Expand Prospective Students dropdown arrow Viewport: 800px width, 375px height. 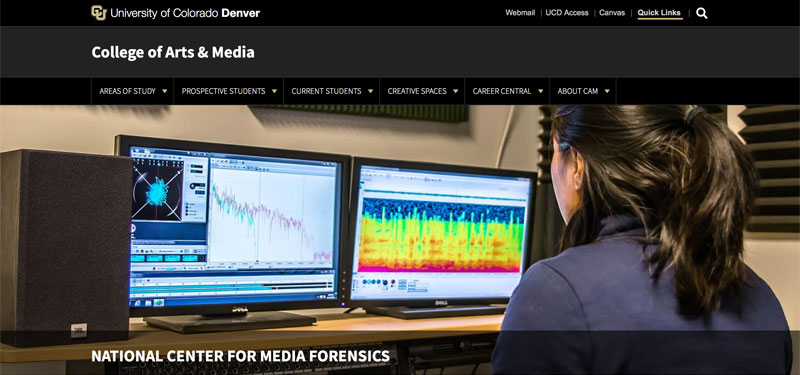click(274, 91)
